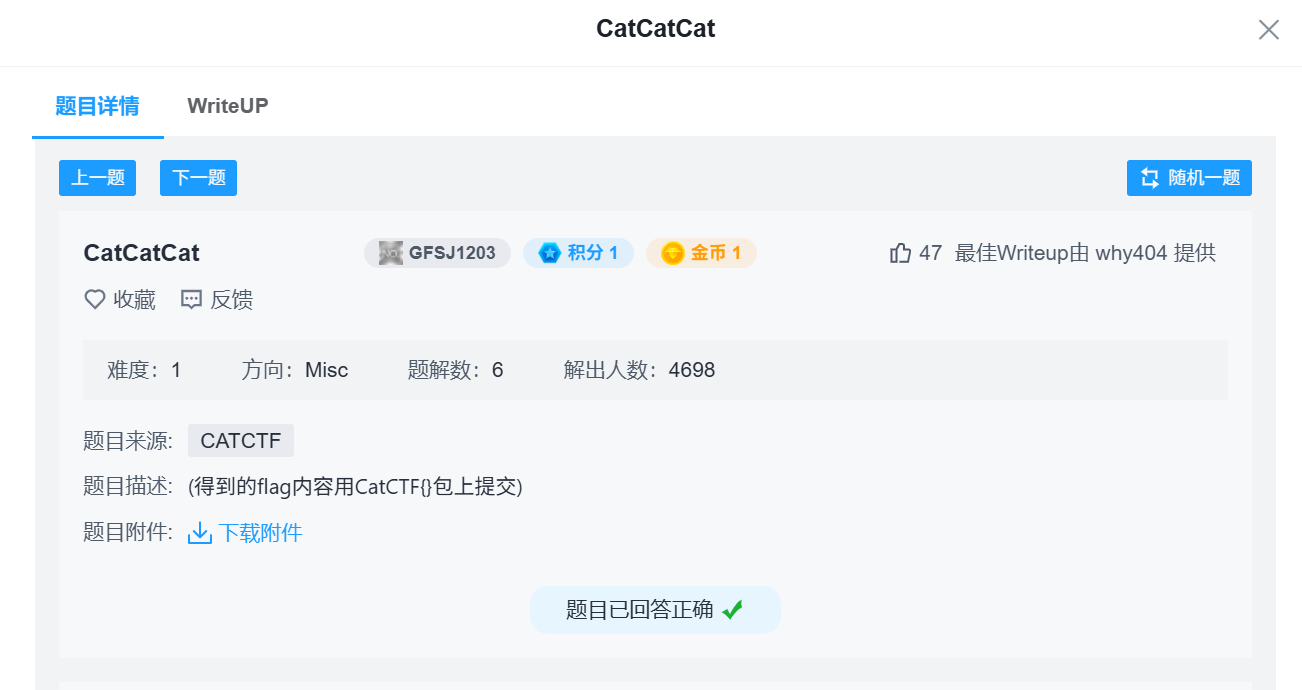
Task: Go to previous challenge via 上一题
Action: point(97,177)
